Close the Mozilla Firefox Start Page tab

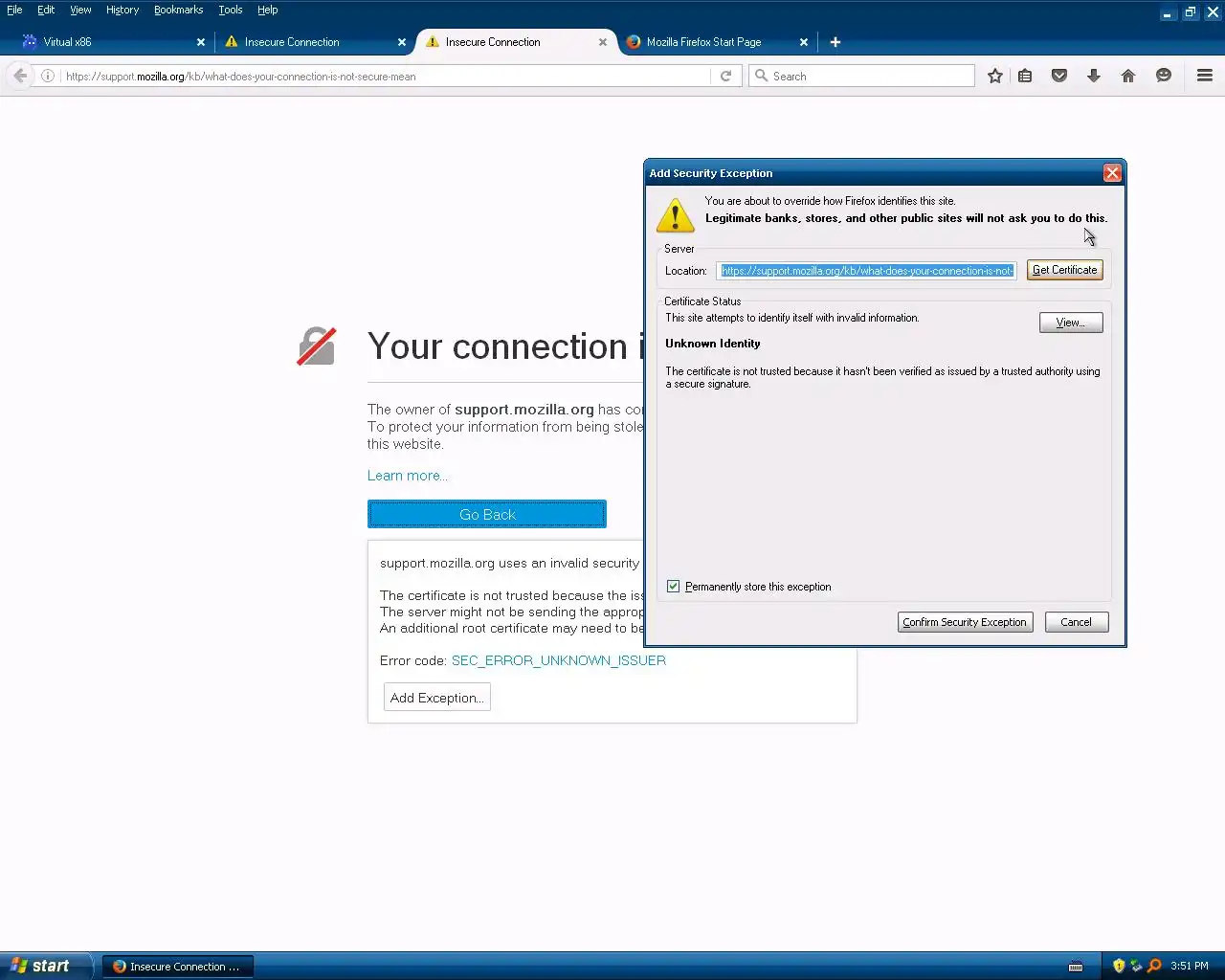804,42
